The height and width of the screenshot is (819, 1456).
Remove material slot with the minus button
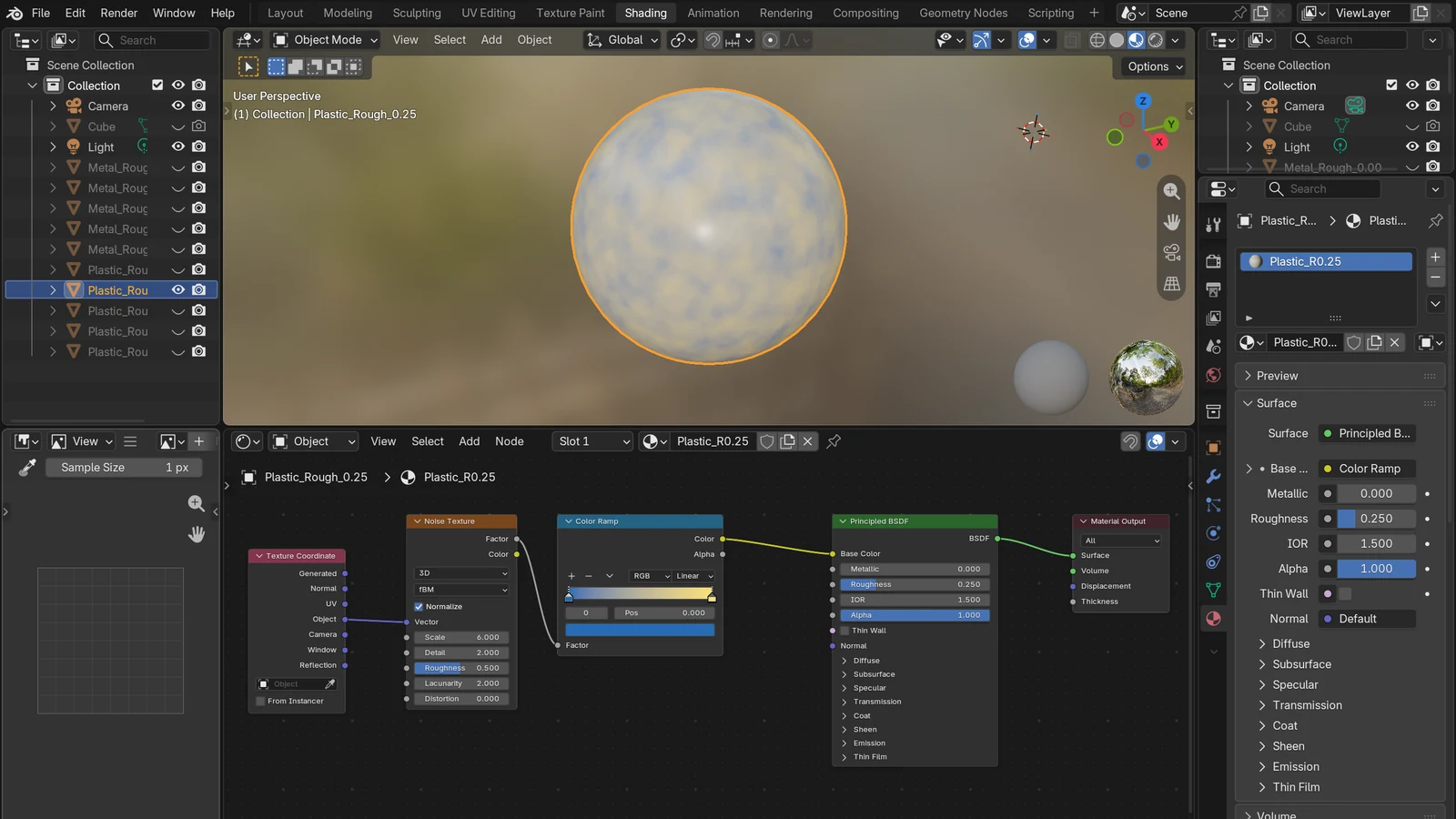1435,278
